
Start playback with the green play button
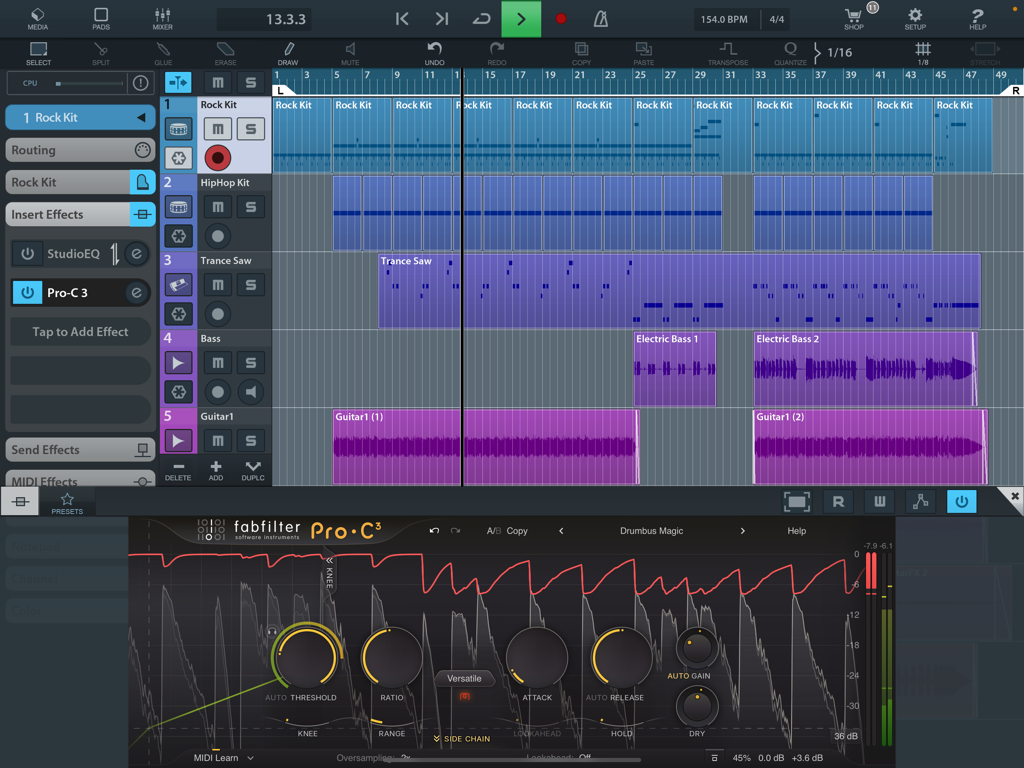click(520, 19)
